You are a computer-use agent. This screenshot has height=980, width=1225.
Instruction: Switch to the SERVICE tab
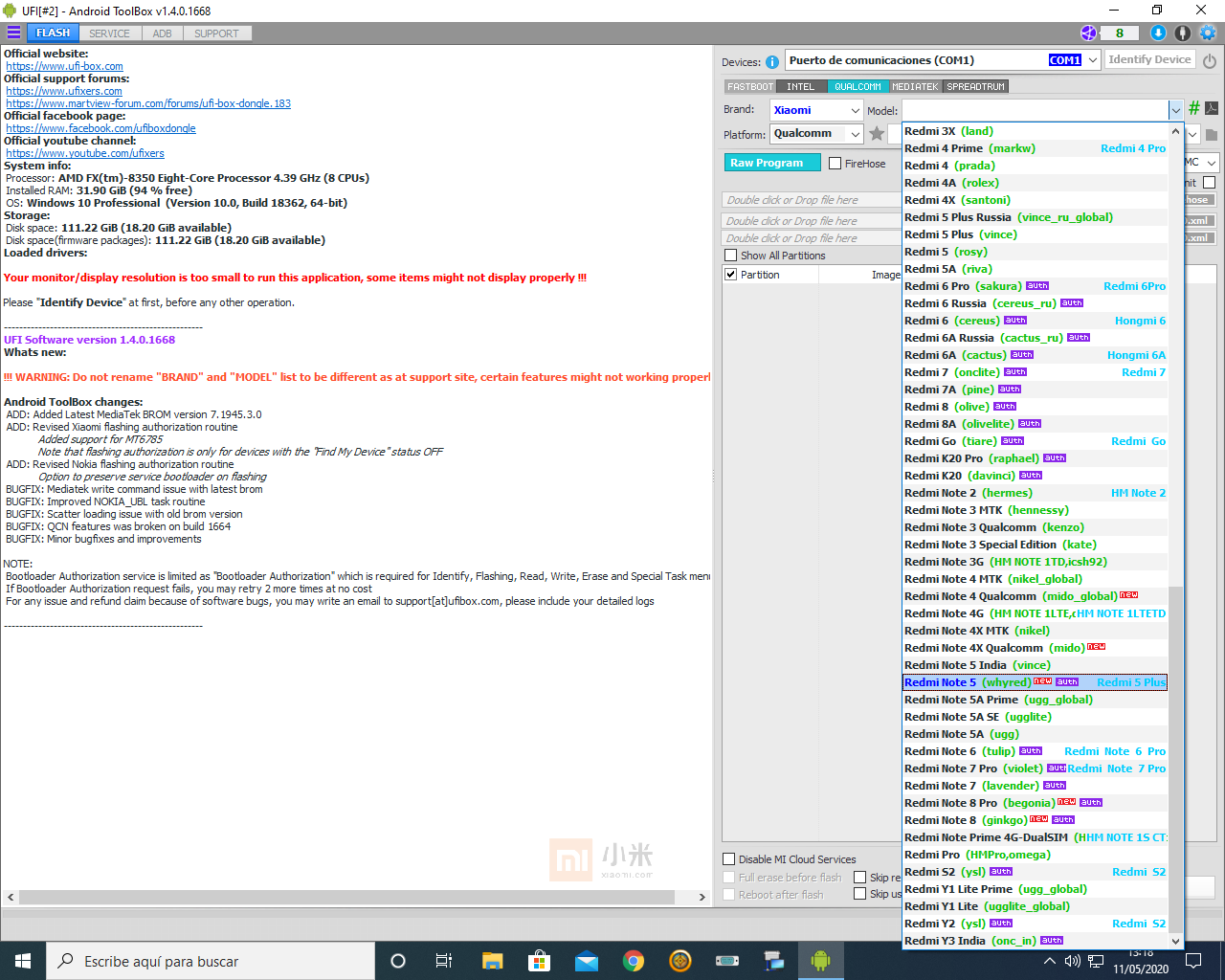point(110,33)
